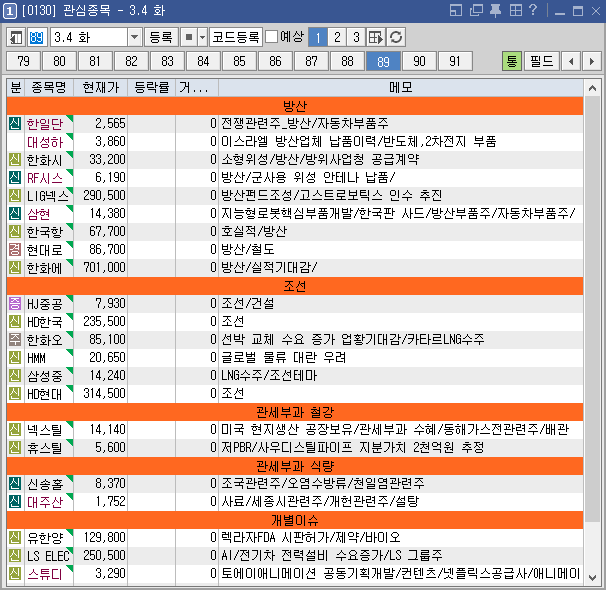Expand the dropdown next to square icon

coord(203,37)
